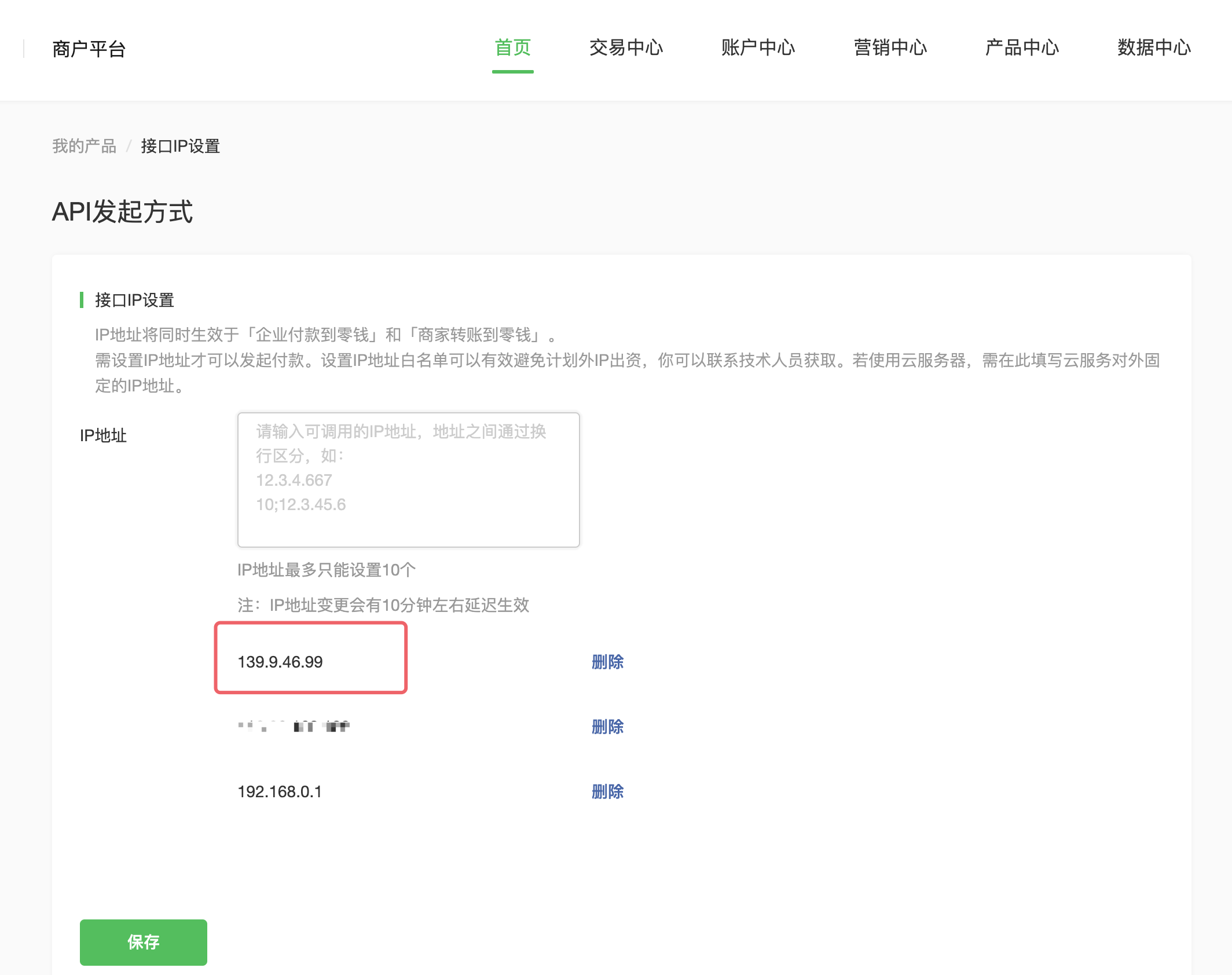This screenshot has width=1232, height=975.
Task: Remove the 192.168.0.1 entry with 删除
Action: click(x=607, y=791)
